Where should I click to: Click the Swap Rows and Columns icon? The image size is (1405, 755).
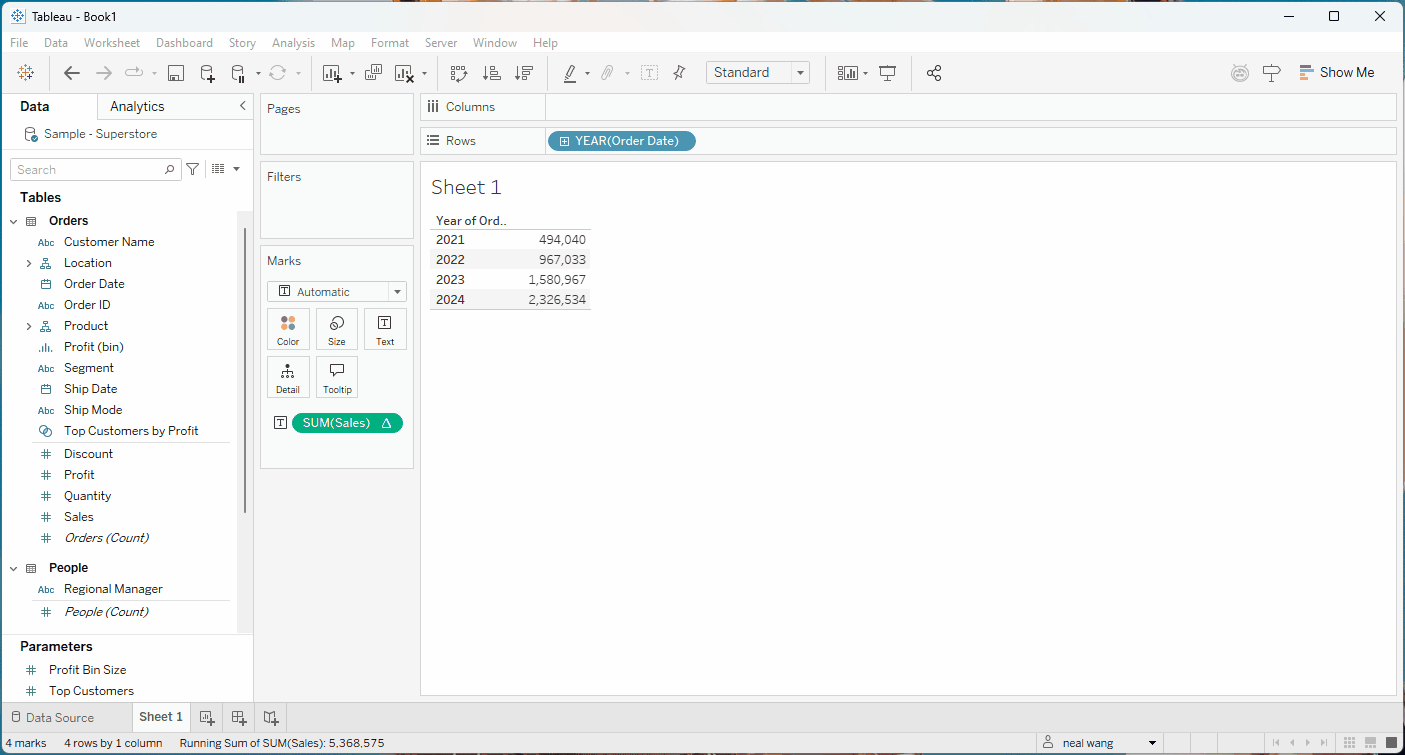[459, 73]
